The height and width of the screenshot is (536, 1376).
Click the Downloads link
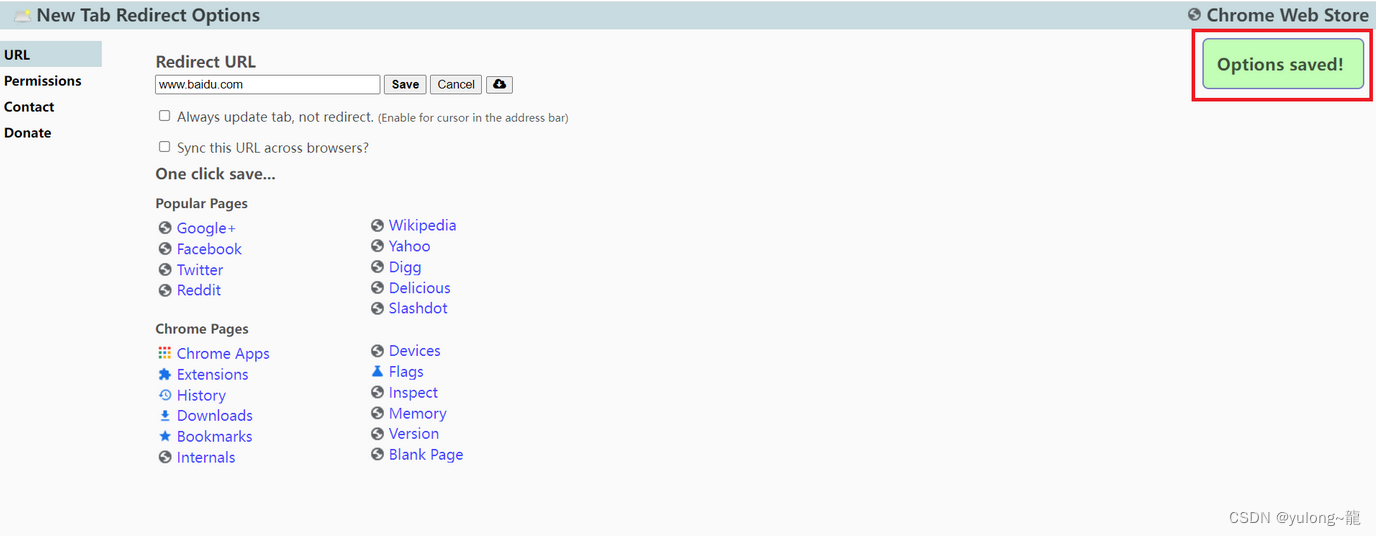214,415
